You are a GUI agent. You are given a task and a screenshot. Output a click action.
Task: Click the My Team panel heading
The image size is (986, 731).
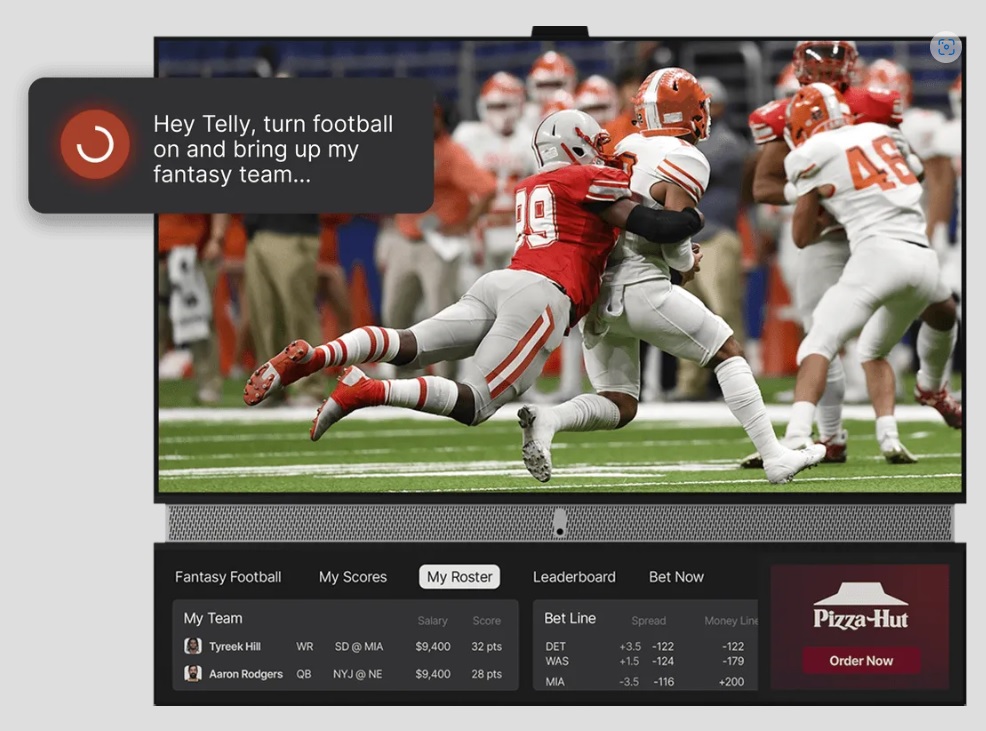tap(213, 619)
